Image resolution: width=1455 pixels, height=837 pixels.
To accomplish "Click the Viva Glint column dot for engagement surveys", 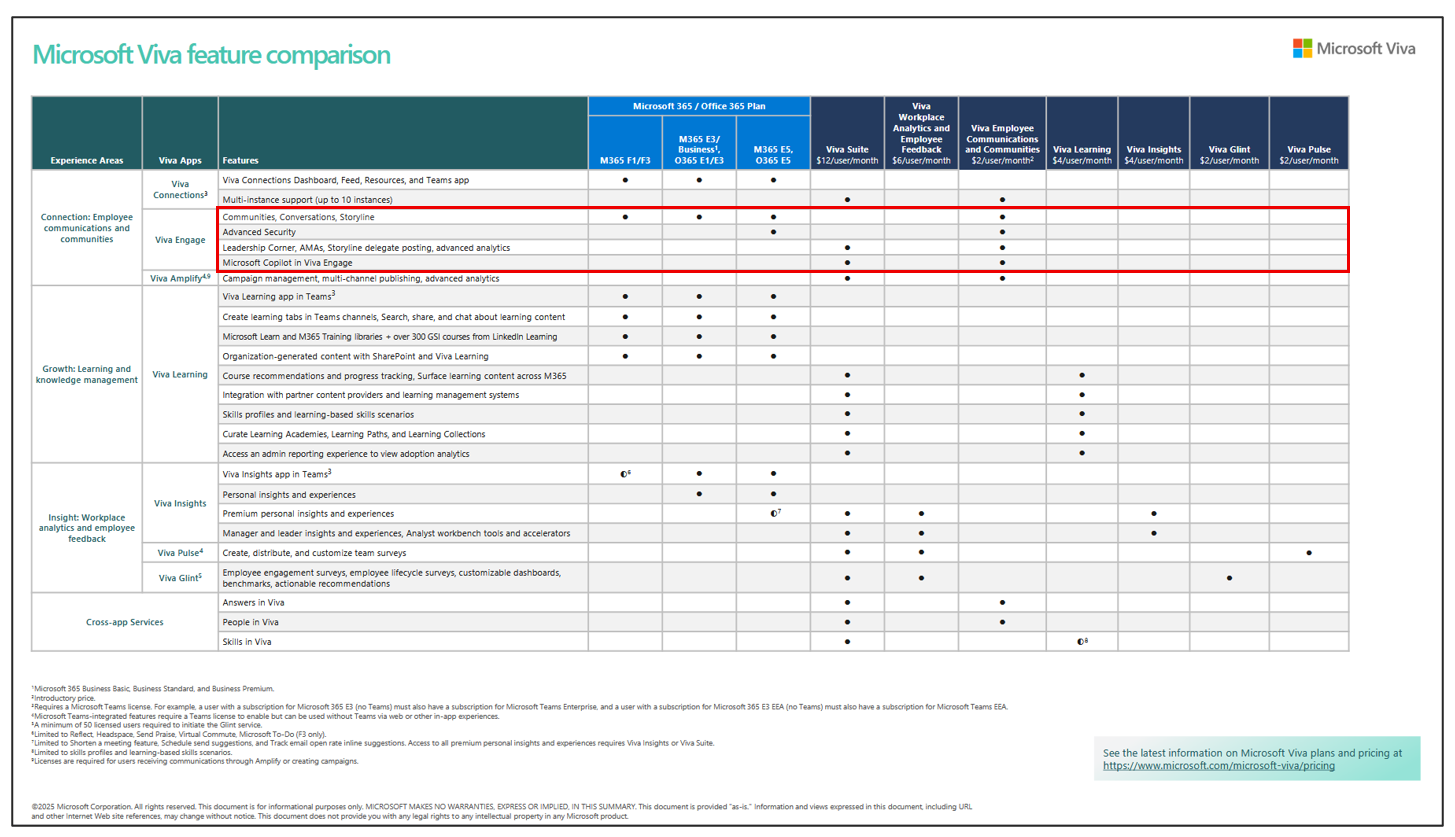I will click(1229, 577).
